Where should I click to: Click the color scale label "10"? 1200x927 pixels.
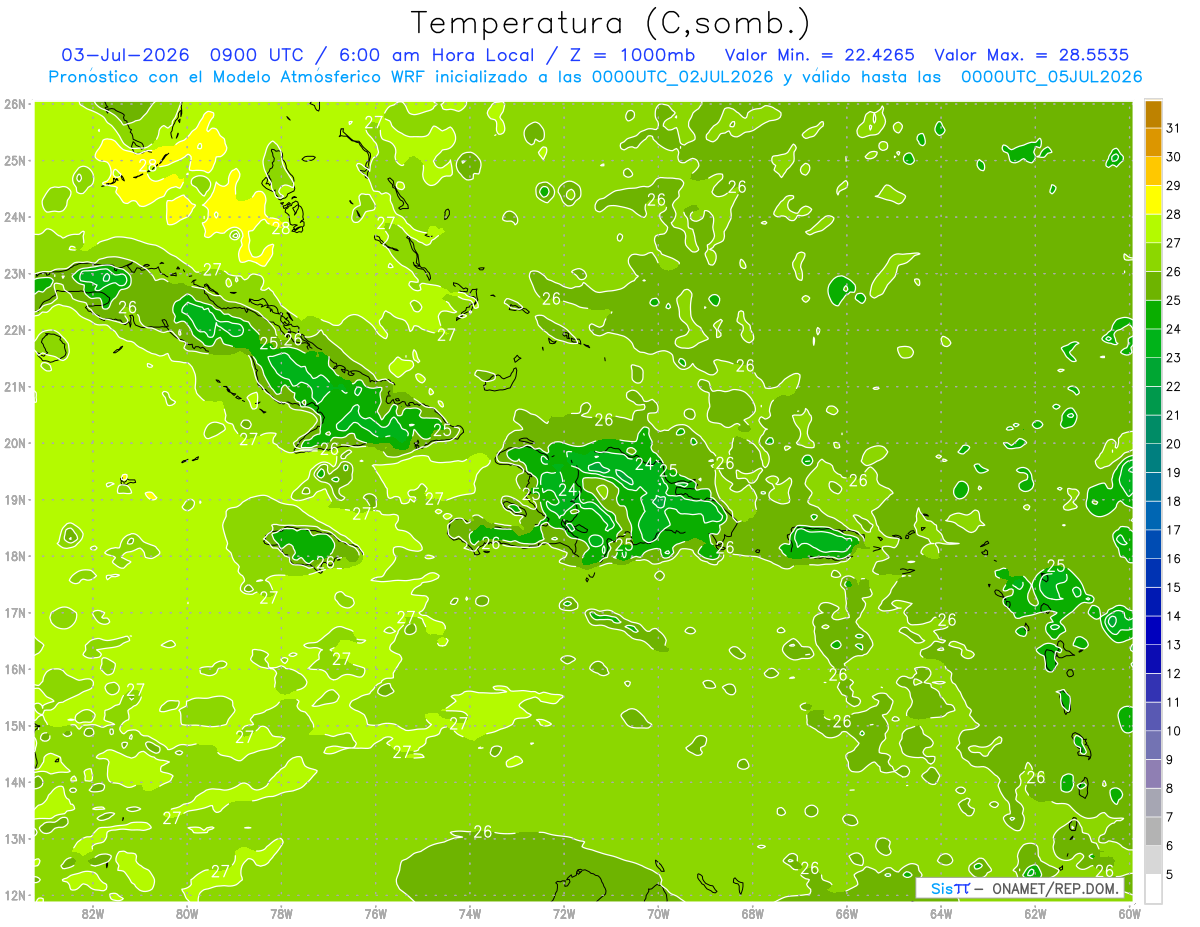[1173, 731]
